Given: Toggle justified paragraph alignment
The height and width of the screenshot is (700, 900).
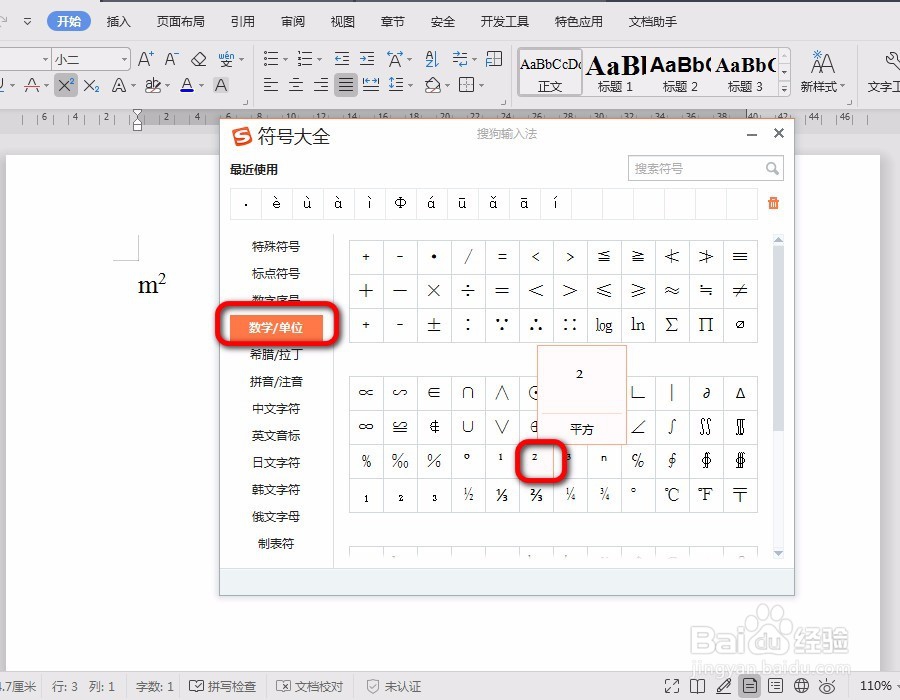Looking at the screenshot, I should click(346, 85).
